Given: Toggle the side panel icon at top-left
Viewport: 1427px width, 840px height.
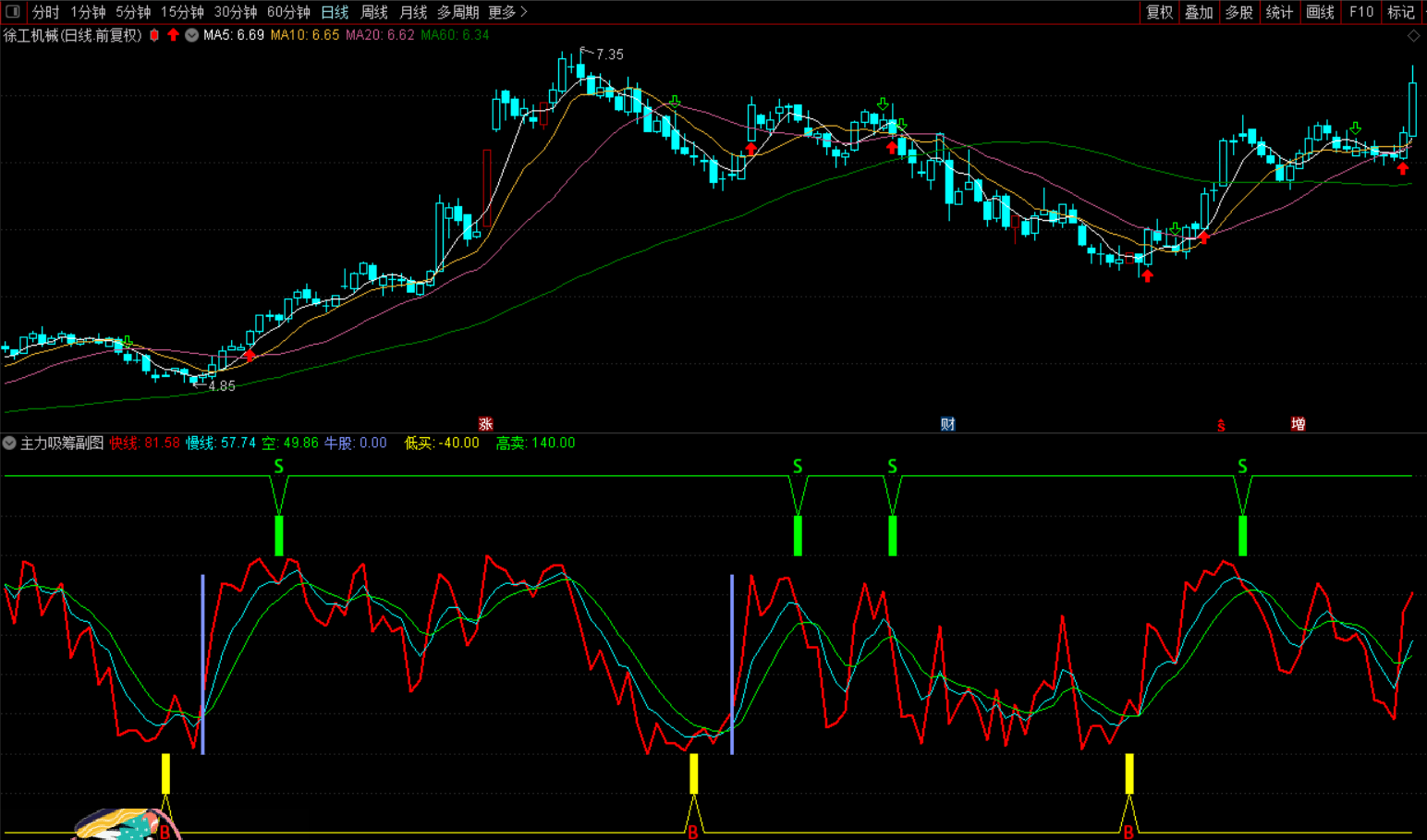Looking at the screenshot, I should click(x=13, y=12).
